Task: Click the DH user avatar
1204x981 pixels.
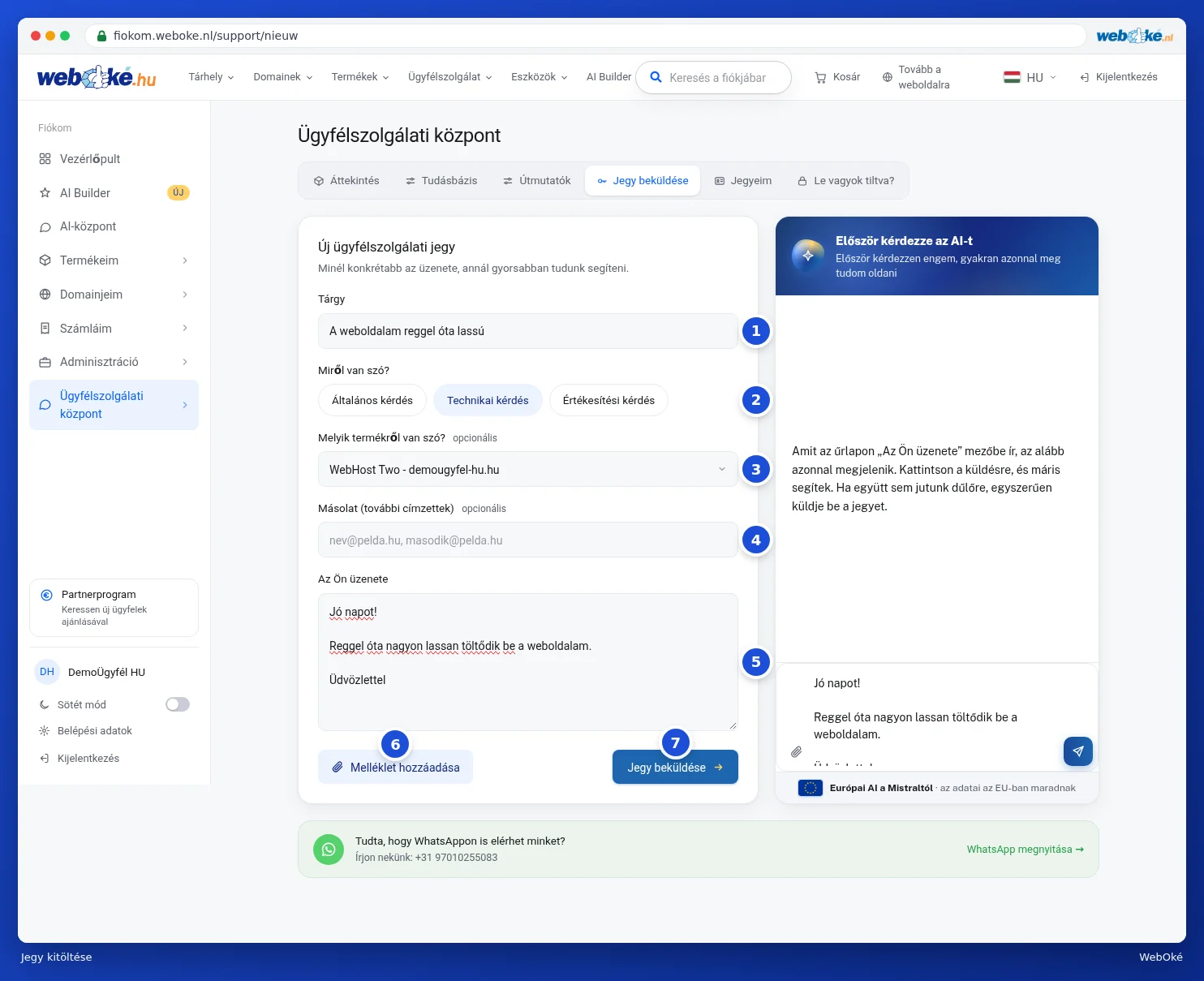Action: 47,672
